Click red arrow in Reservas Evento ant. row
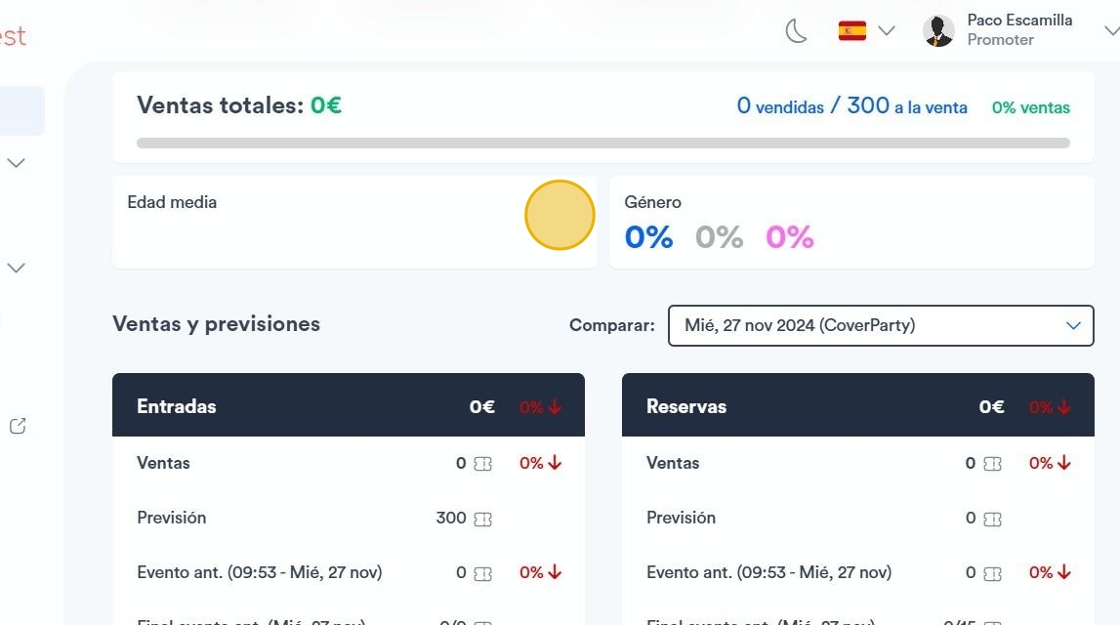The height and width of the screenshot is (625, 1120). pyautogui.click(x=1064, y=572)
